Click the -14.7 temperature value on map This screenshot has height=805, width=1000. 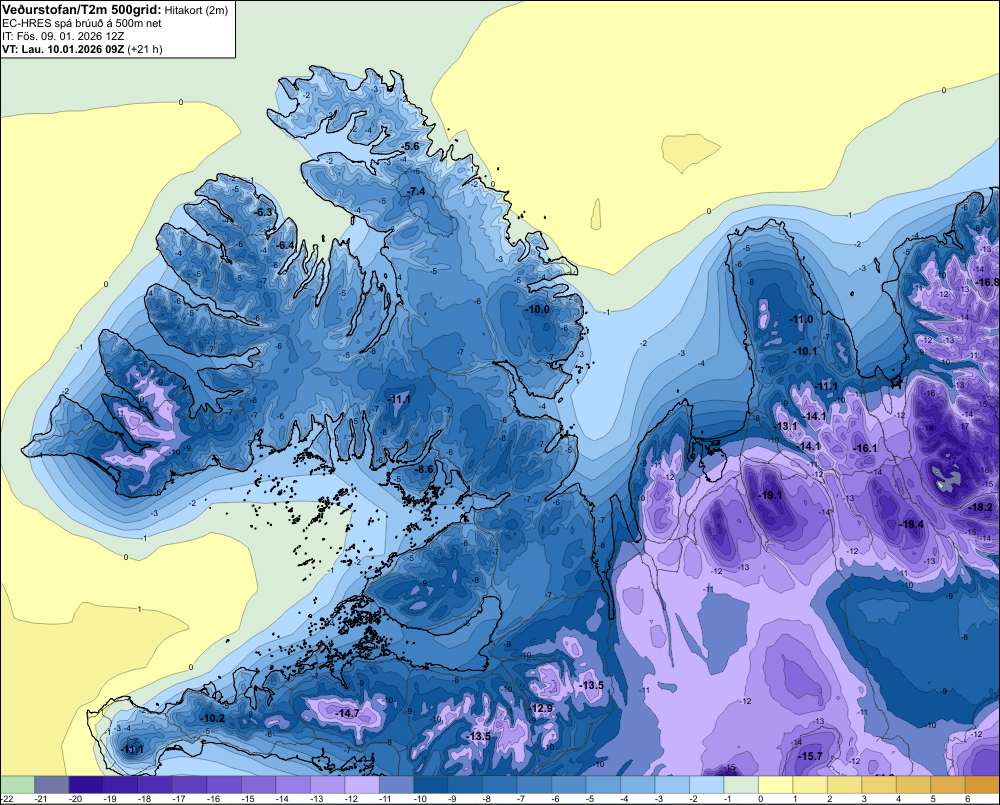tap(348, 713)
